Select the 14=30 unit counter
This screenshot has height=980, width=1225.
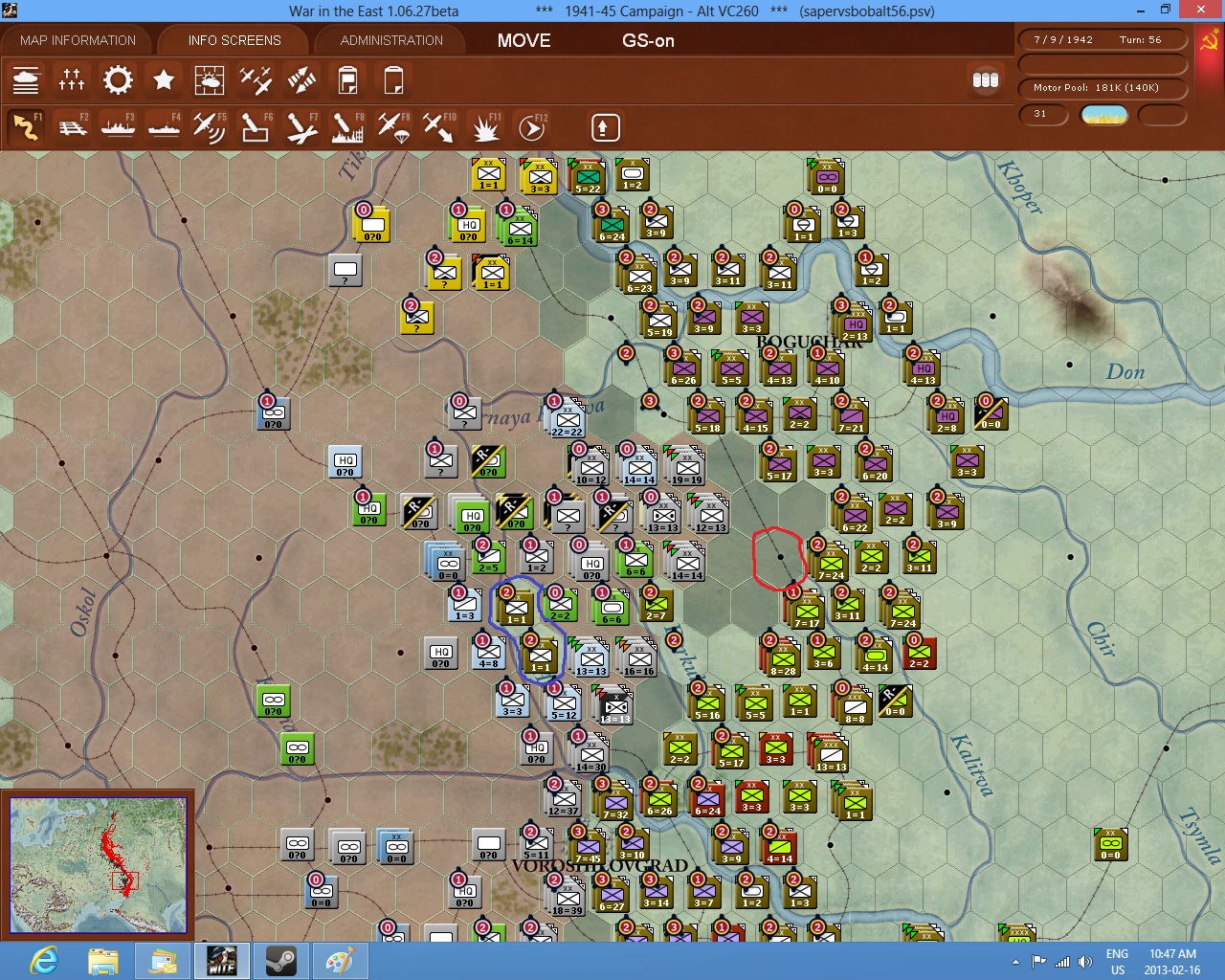590,754
